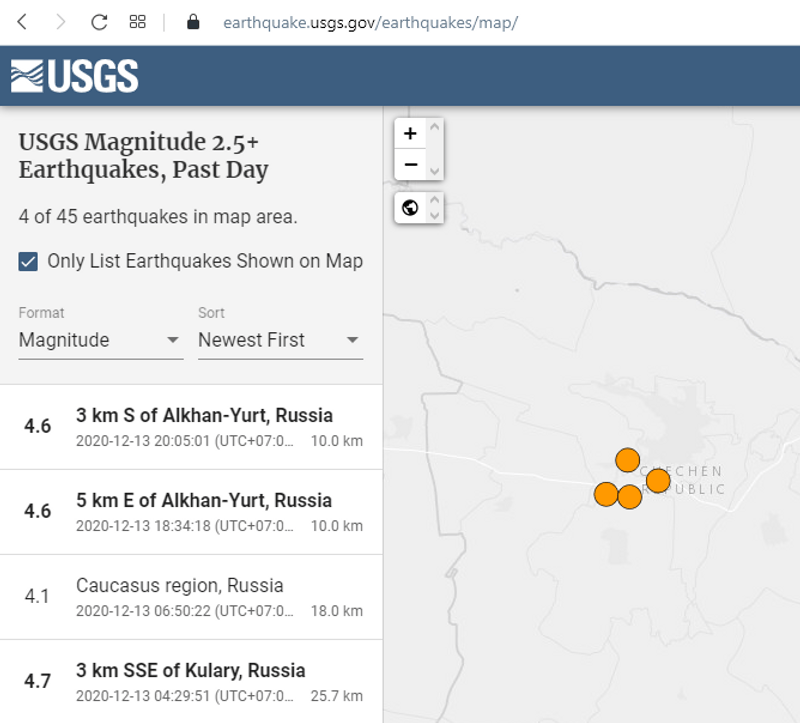Open the Format dropdown showing Magnitude

[100, 340]
